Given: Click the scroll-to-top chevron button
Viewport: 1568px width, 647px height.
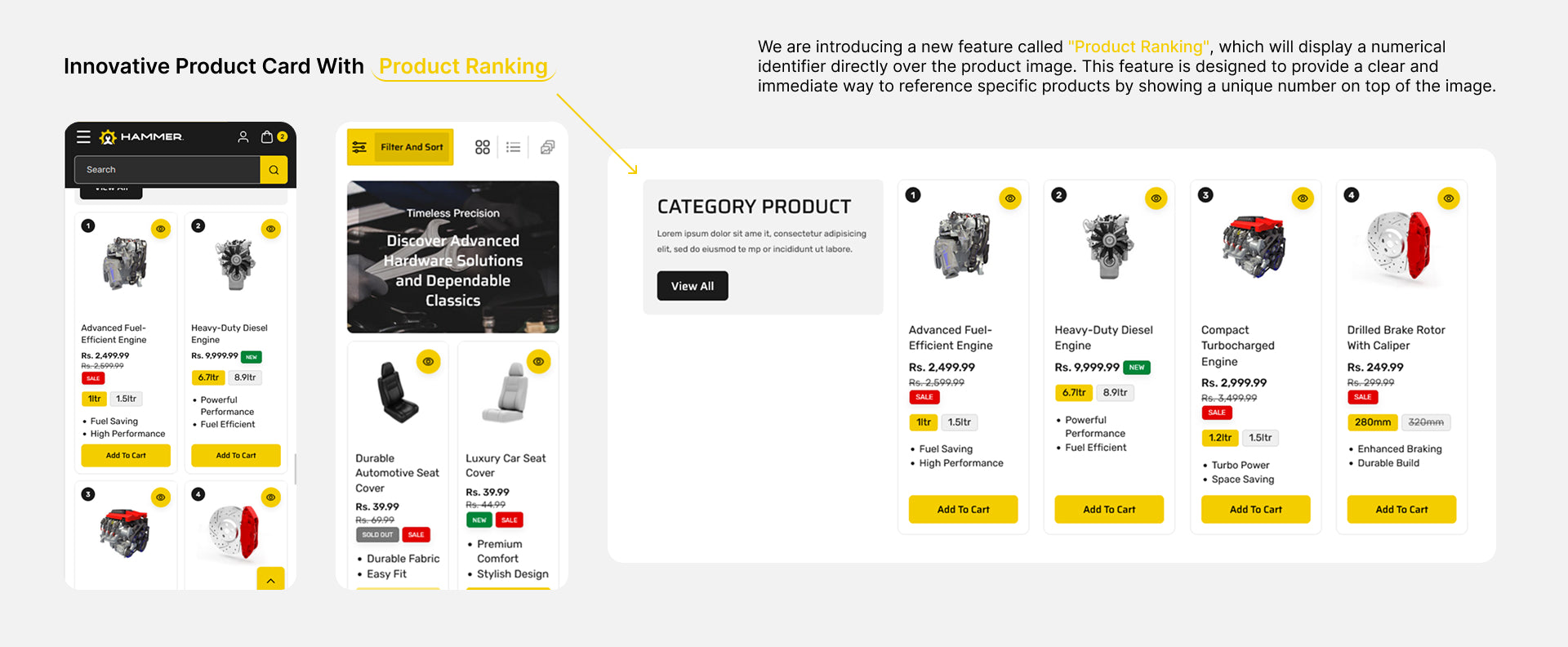Looking at the screenshot, I should tap(270, 579).
